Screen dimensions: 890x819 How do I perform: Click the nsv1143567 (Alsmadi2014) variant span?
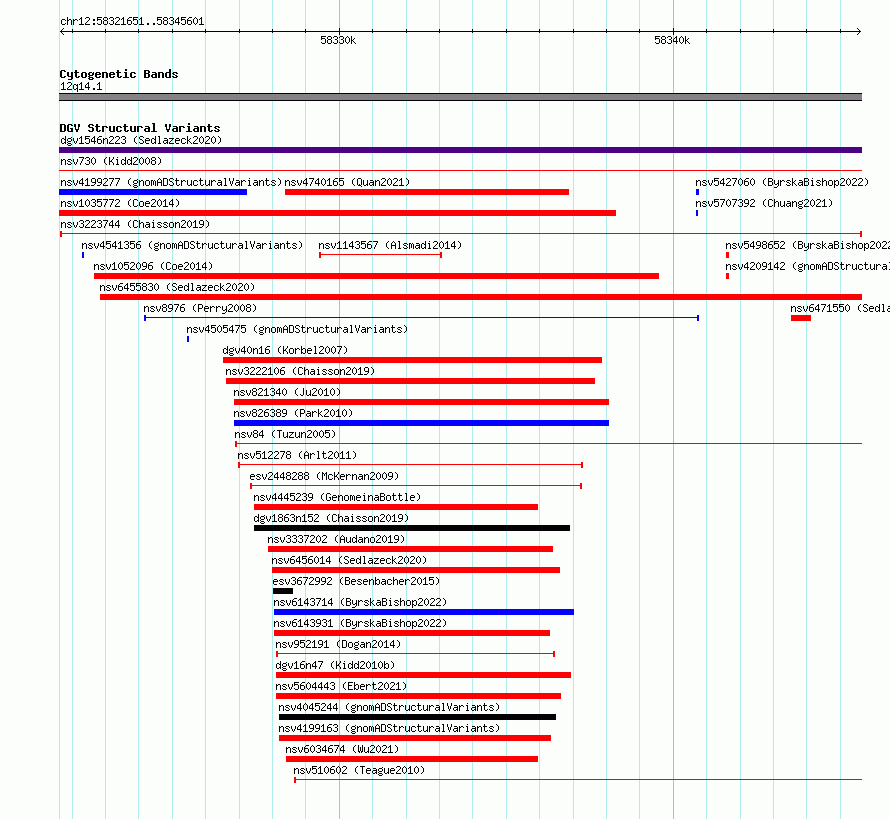tap(380, 255)
